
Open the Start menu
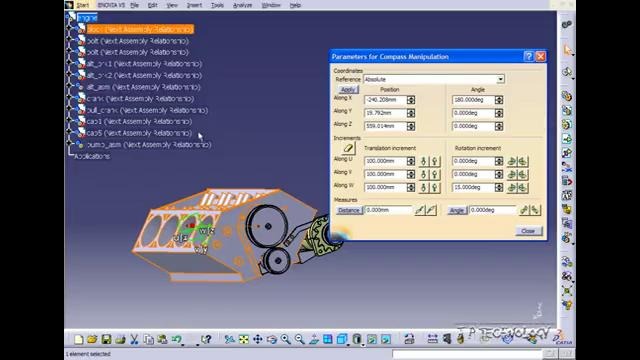[83, 5]
